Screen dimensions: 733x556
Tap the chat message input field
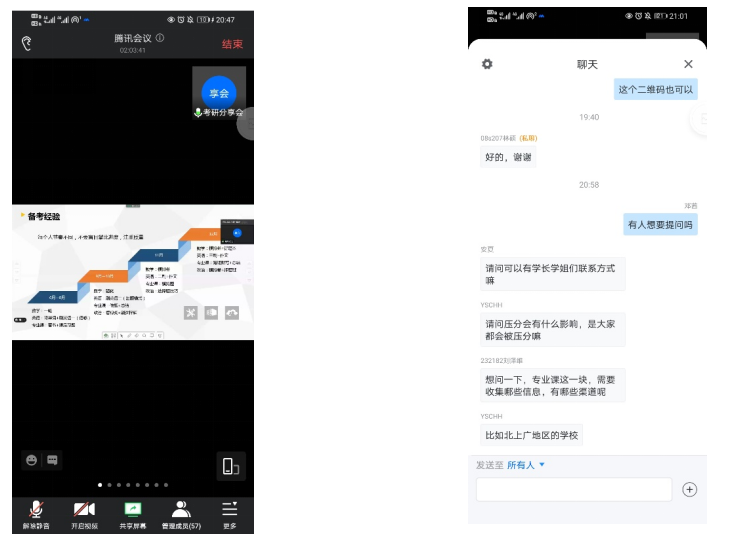click(573, 489)
